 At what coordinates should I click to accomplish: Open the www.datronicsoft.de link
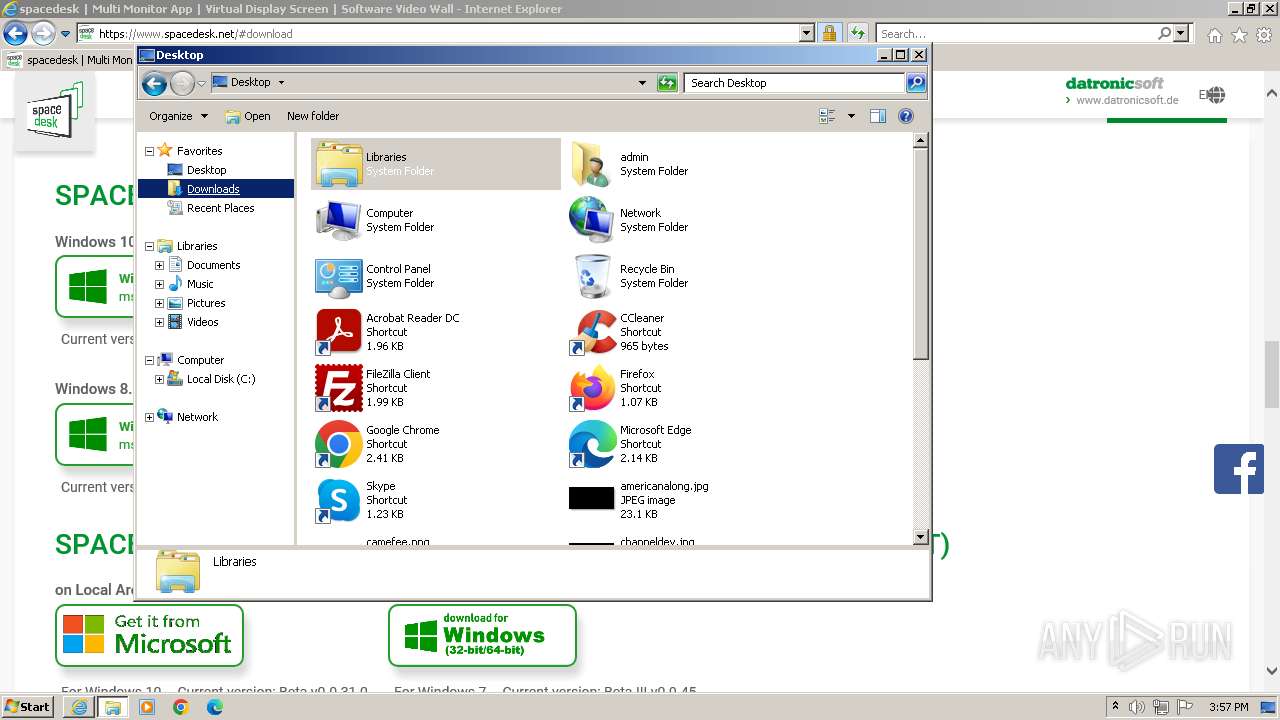tap(1127, 100)
